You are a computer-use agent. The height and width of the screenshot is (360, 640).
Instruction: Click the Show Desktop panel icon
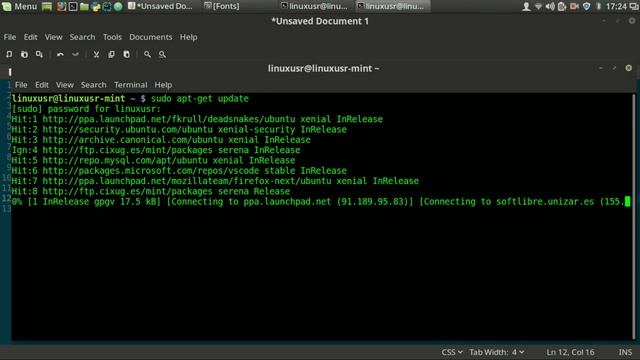(x=47, y=6)
